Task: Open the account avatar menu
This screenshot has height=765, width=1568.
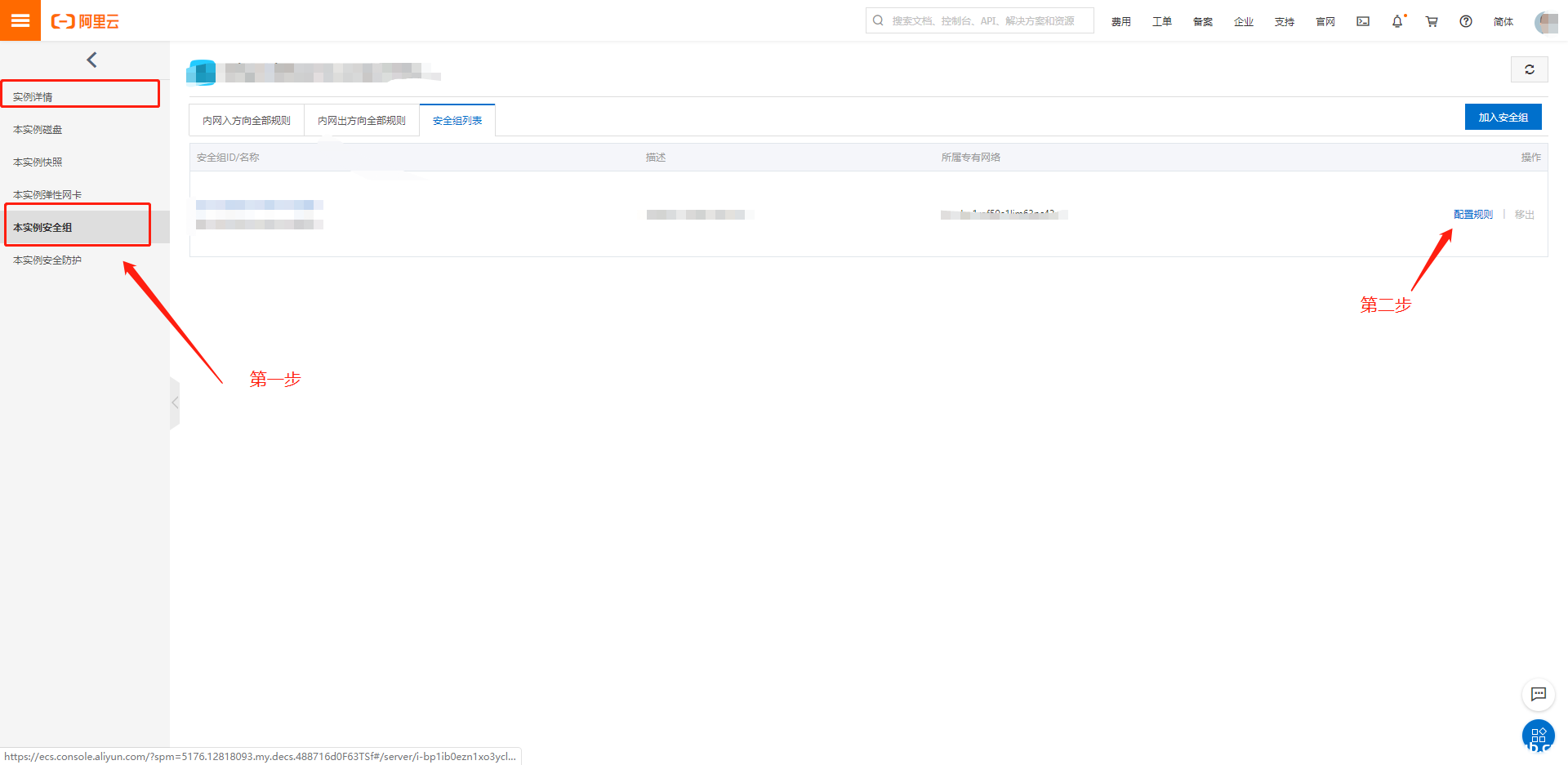Action: pyautogui.click(x=1546, y=22)
